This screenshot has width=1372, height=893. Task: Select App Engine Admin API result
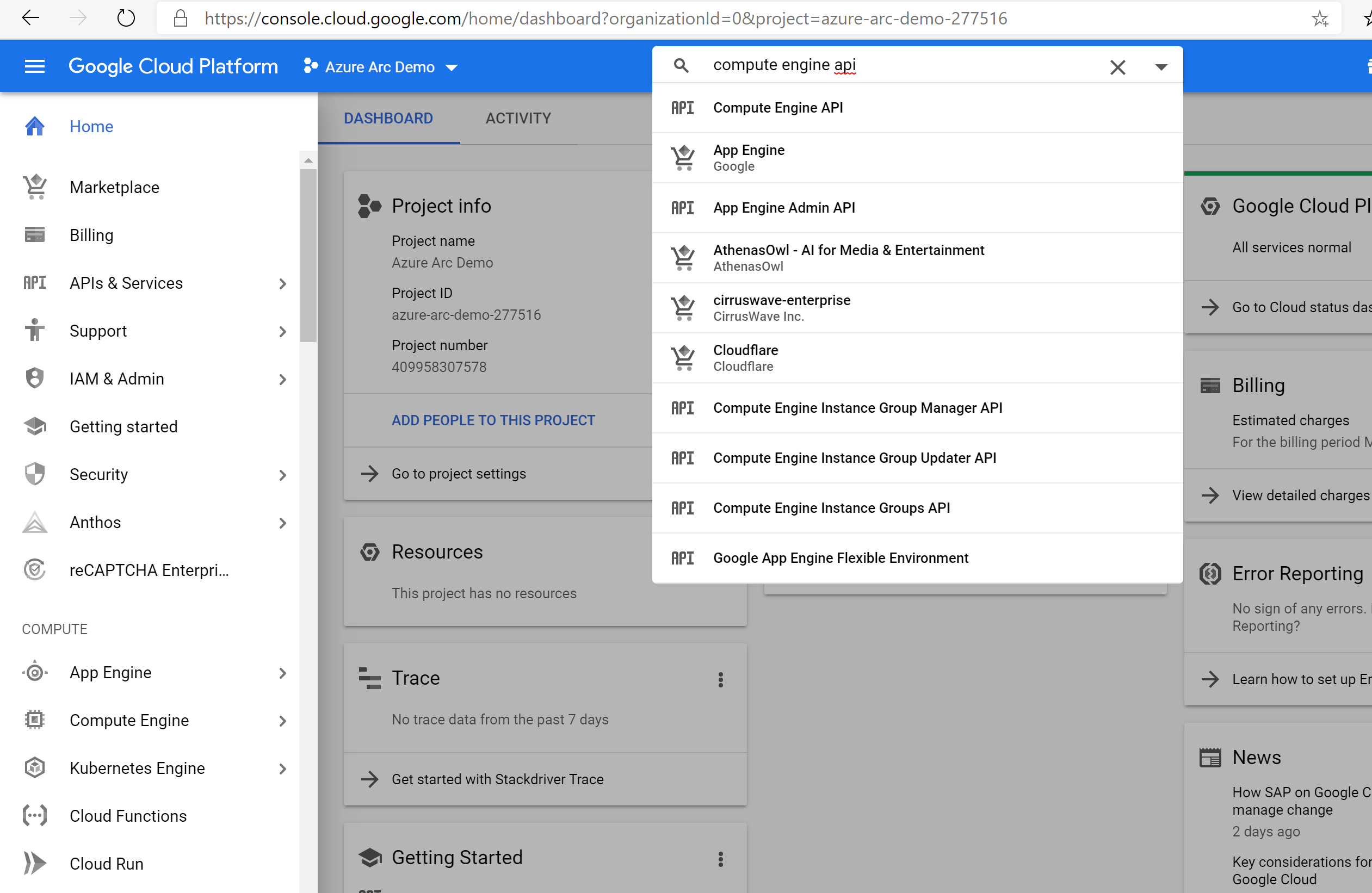coord(917,207)
